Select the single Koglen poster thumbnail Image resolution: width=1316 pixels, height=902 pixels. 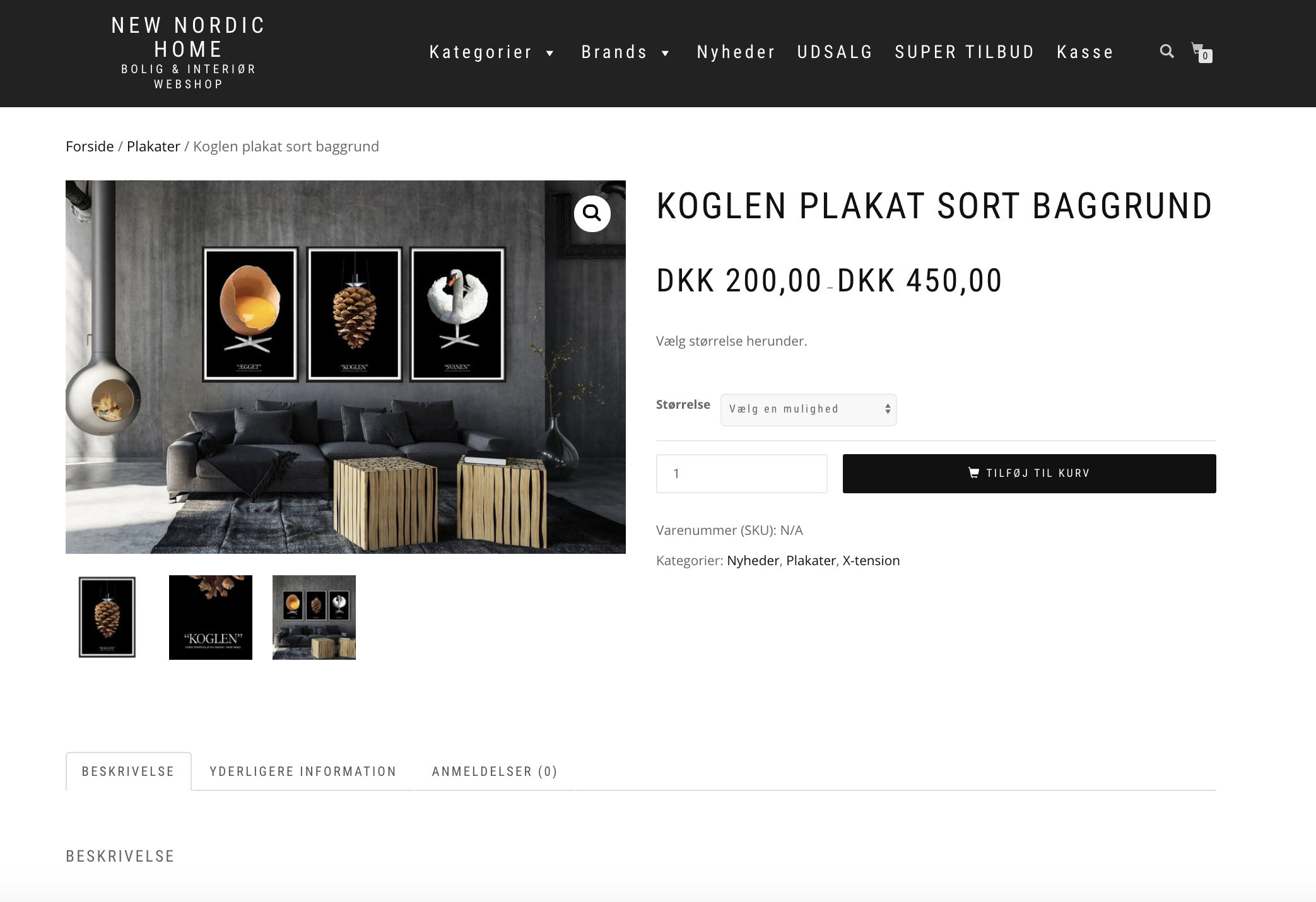(x=107, y=617)
